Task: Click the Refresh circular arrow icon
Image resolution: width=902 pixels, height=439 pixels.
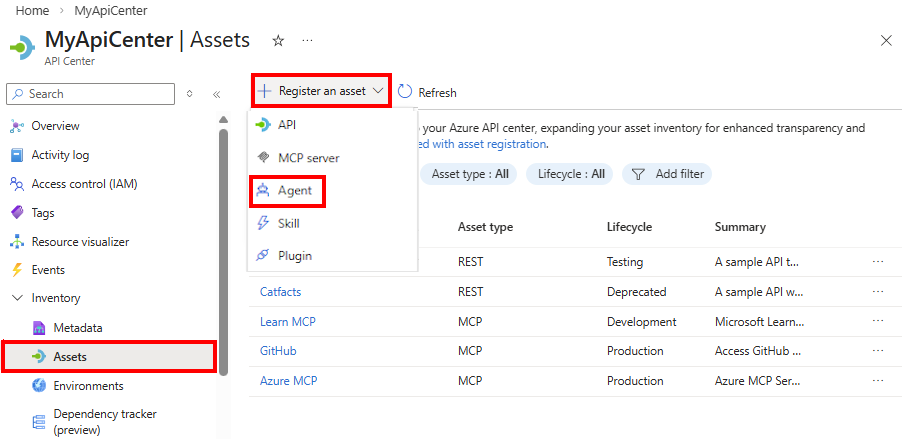Action: click(x=405, y=91)
